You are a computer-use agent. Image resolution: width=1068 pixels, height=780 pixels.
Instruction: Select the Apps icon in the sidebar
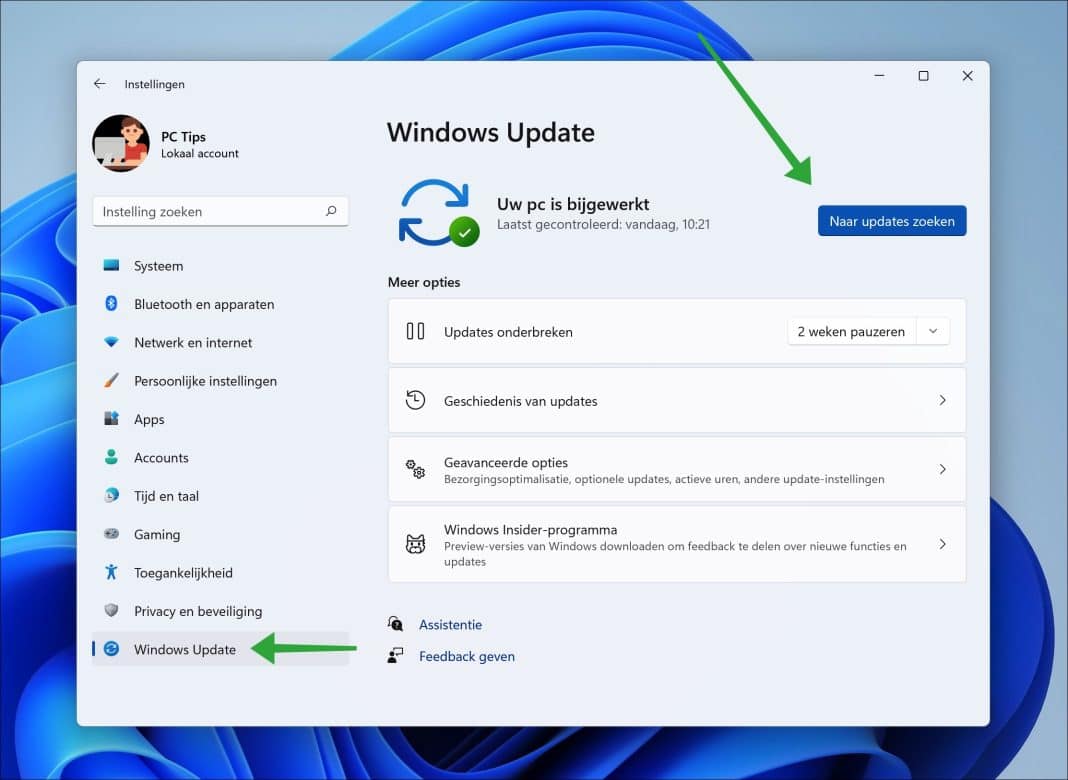click(113, 419)
